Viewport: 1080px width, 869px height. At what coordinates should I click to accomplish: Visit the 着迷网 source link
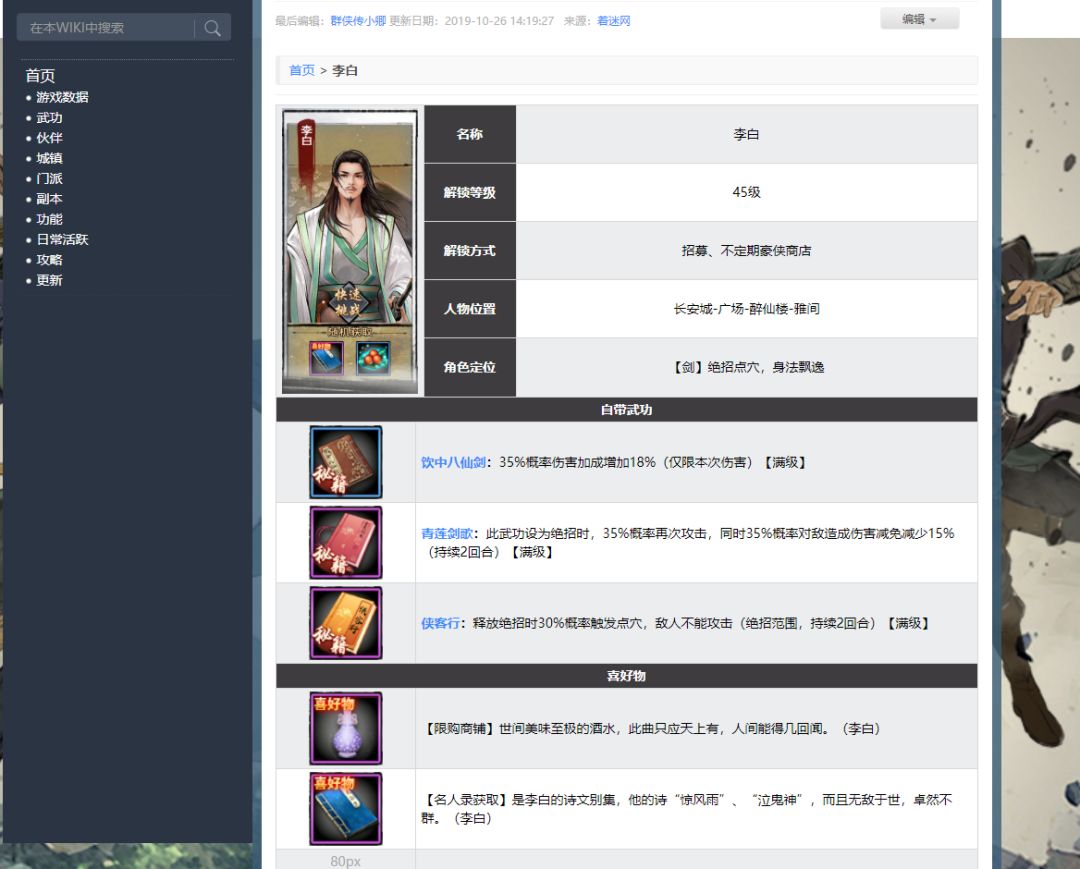[613, 21]
